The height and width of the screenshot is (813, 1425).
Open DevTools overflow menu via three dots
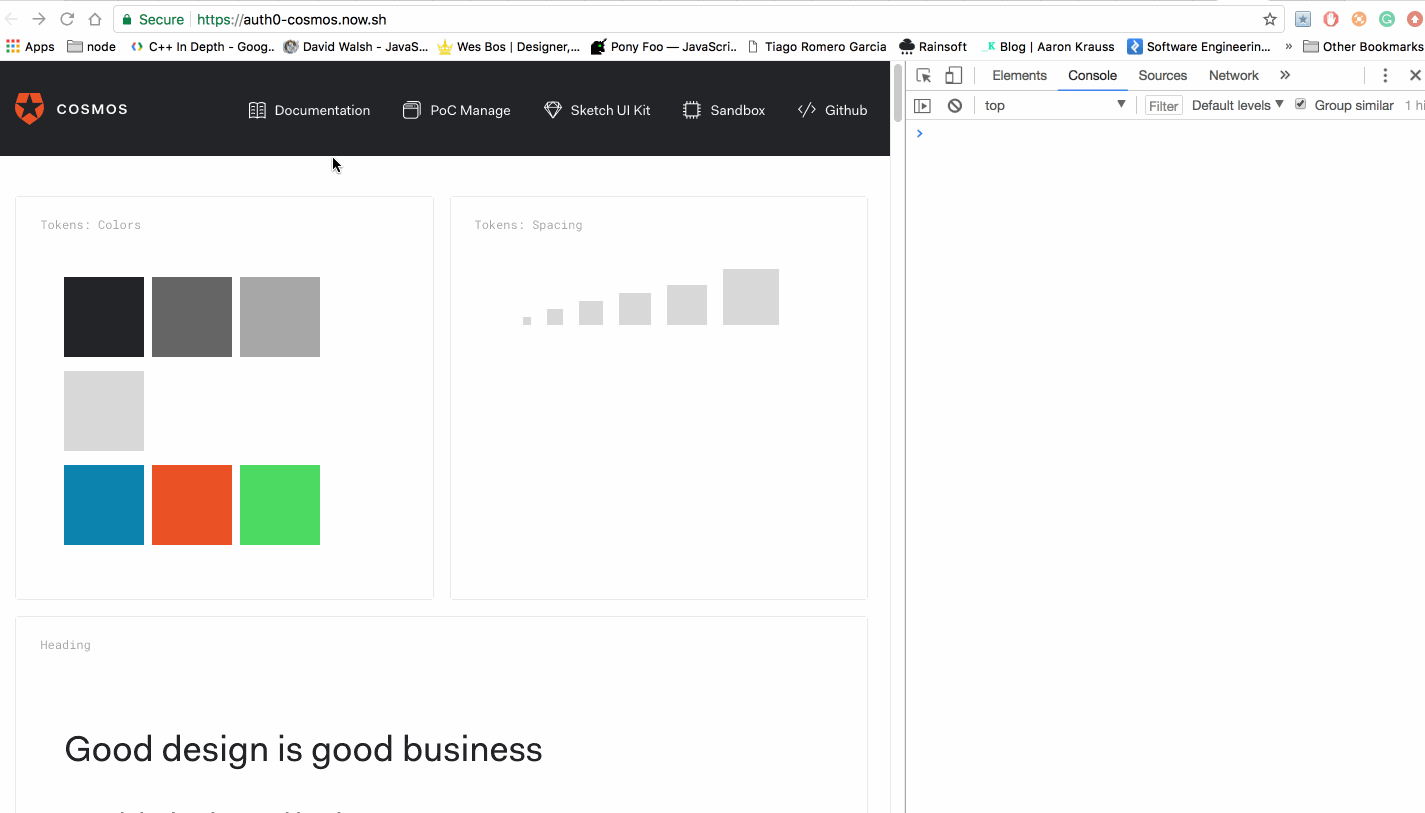click(1385, 75)
